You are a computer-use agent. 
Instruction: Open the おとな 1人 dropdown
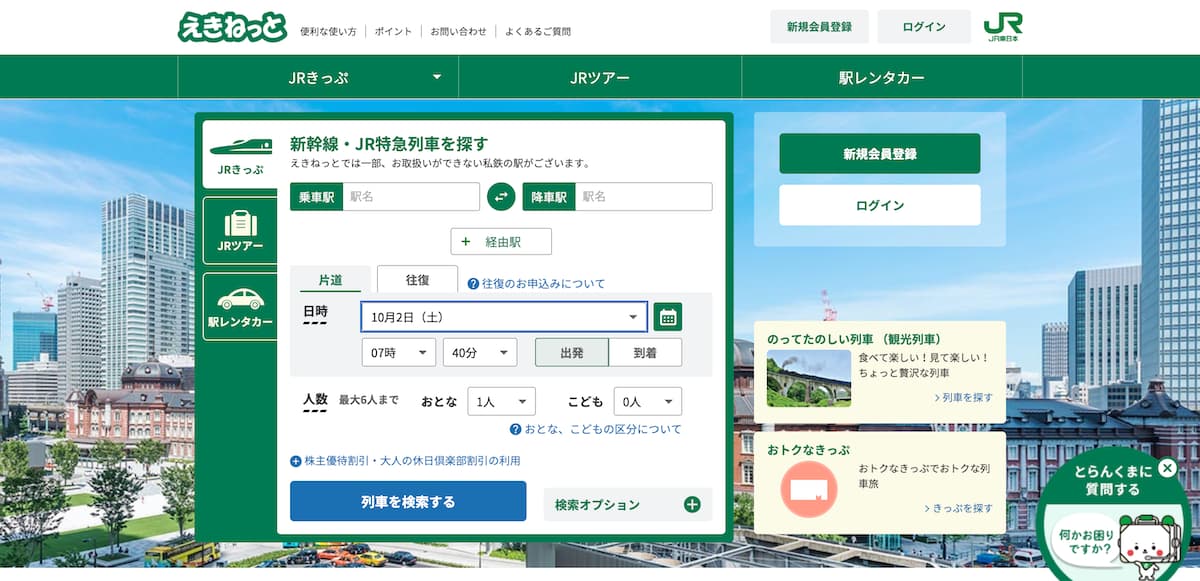click(x=501, y=401)
